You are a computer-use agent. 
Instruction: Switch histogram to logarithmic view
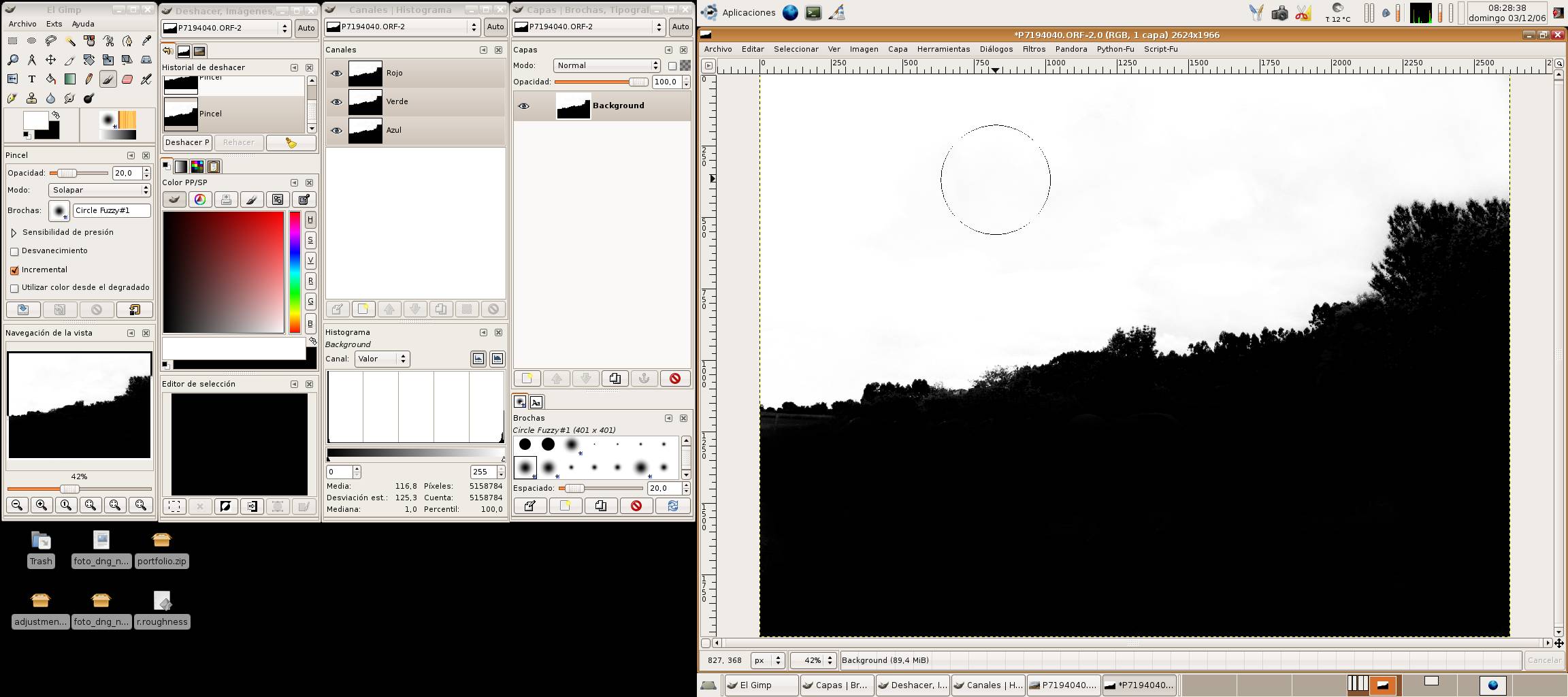(x=497, y=359)
